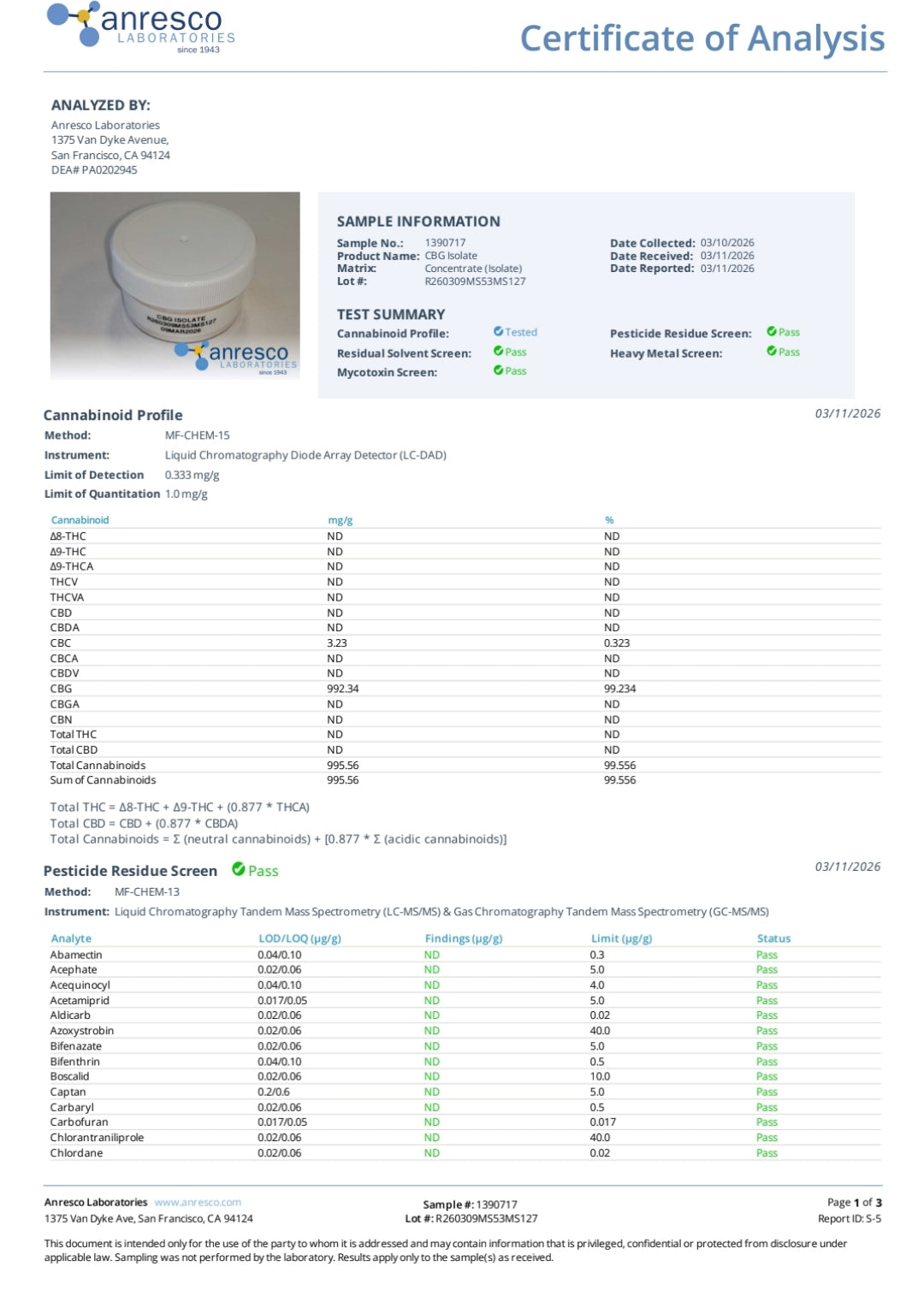Viewport: 924px width, 1290px height.
Task: Select the CBC mg/g value 3.23
Action: click(337, 643)
